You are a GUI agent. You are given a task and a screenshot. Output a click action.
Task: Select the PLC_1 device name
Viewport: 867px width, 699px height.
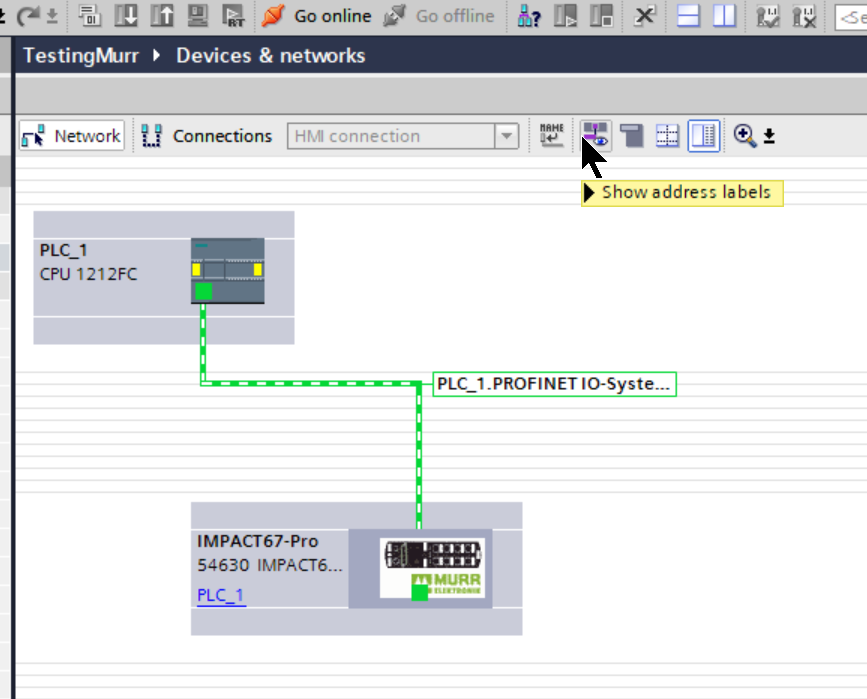coord(63,251)
